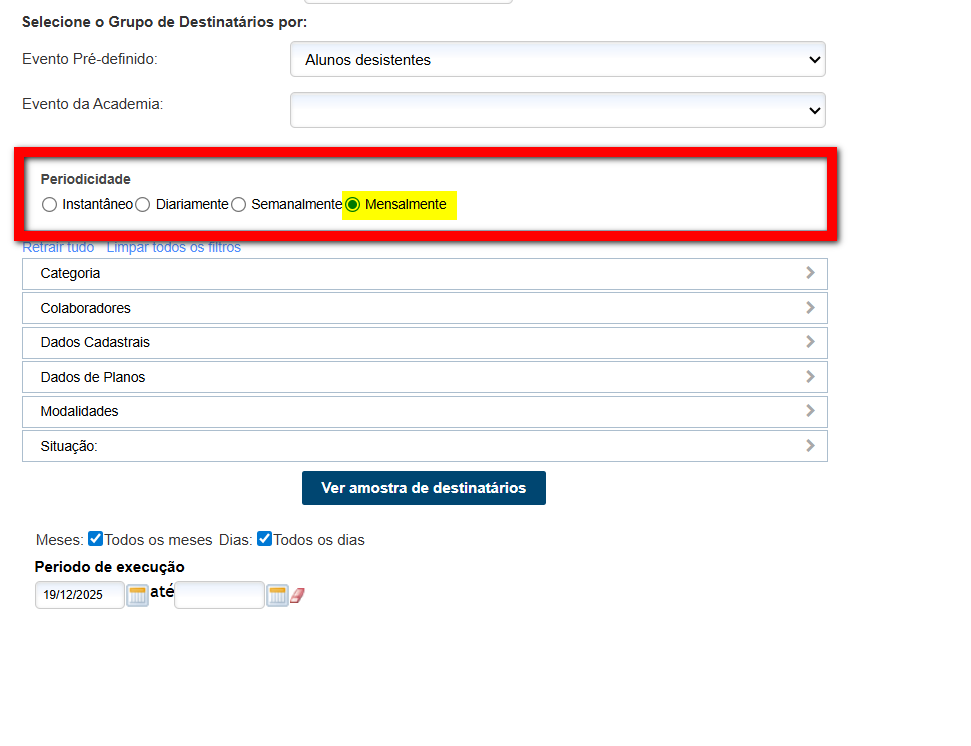The height and width of the screenshot is (746, 971).
Task: Expand the Categoria section chevron
Action: point(811,273)
